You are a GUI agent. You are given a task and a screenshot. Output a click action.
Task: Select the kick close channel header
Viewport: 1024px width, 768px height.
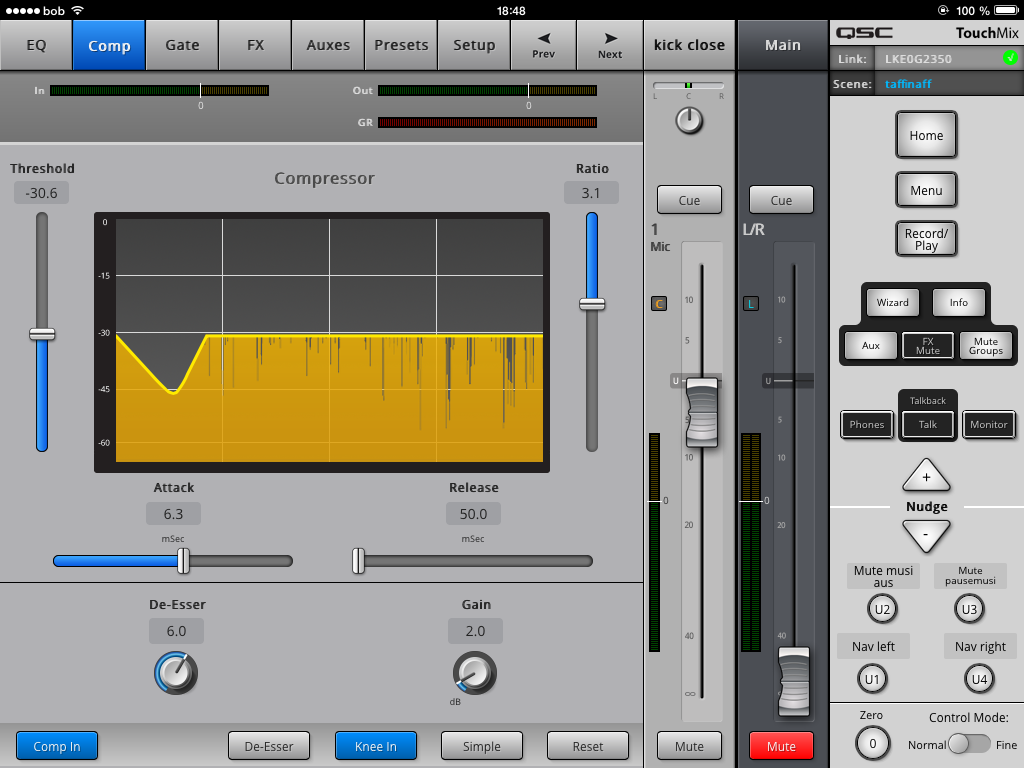[x=690, y=45]
